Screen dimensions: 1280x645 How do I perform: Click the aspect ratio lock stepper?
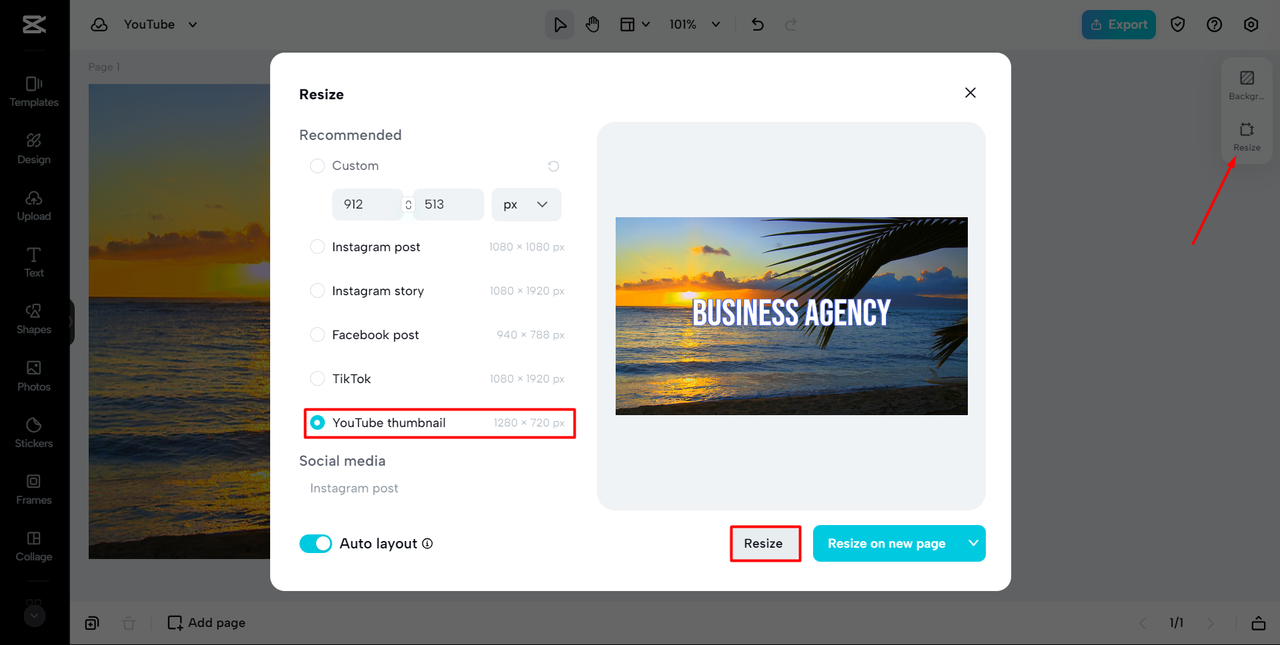coord(408,204)
